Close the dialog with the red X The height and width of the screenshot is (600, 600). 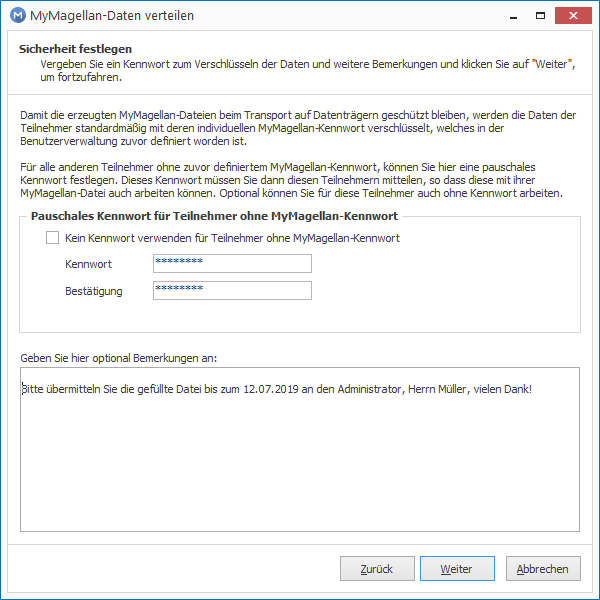pos(573,16)
